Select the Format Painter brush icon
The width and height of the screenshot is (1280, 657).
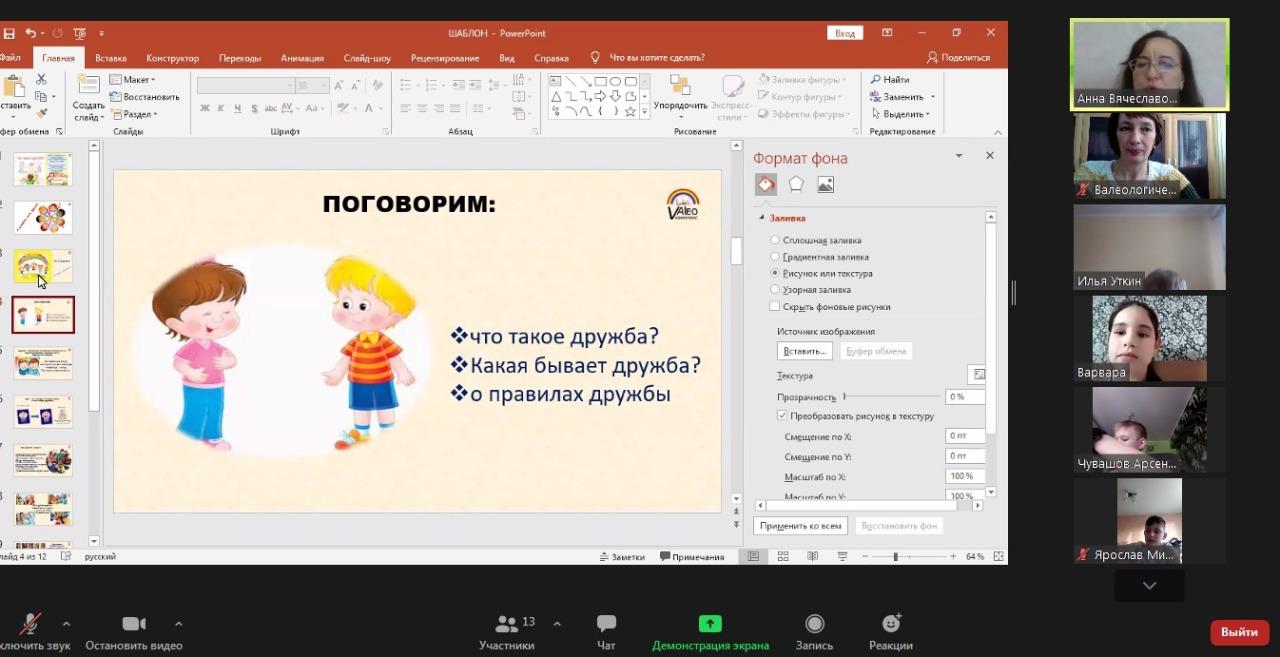(x=41, y=113)
